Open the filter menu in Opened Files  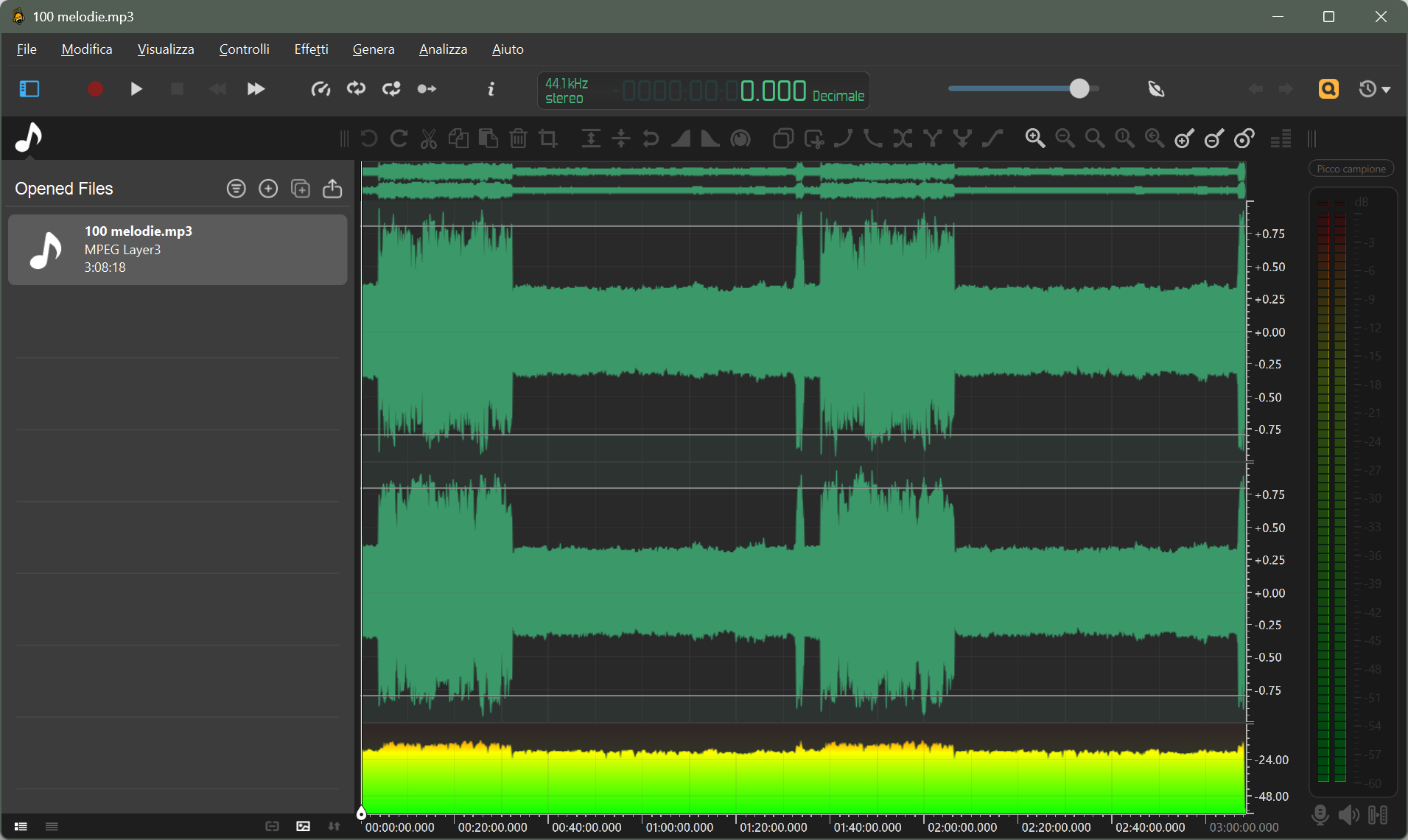[x=236, y=189]
